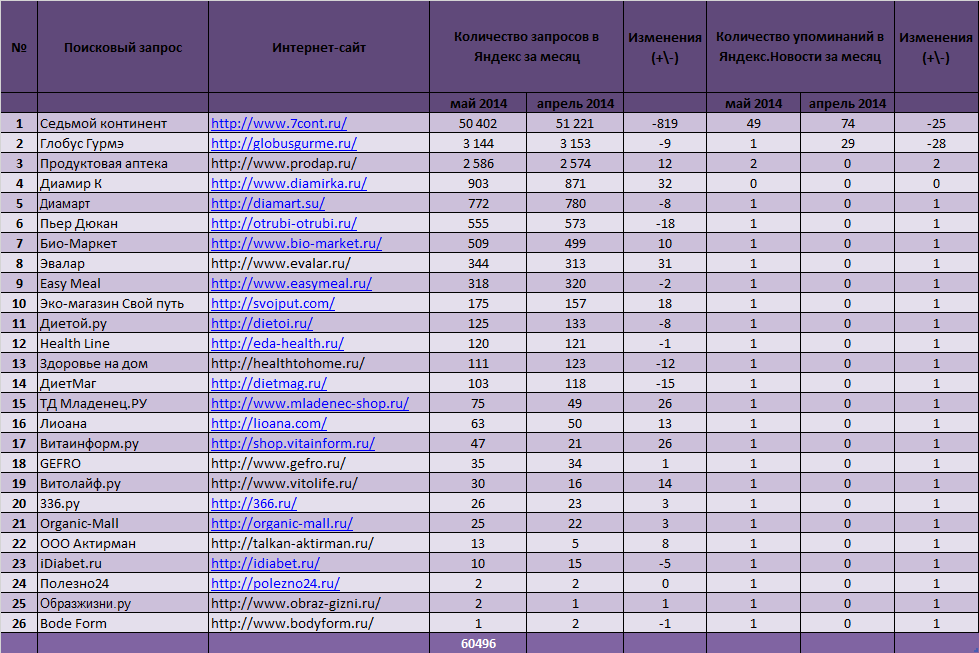
Task: Click the 'Витолайф.ру' cell
Action: 123,483
